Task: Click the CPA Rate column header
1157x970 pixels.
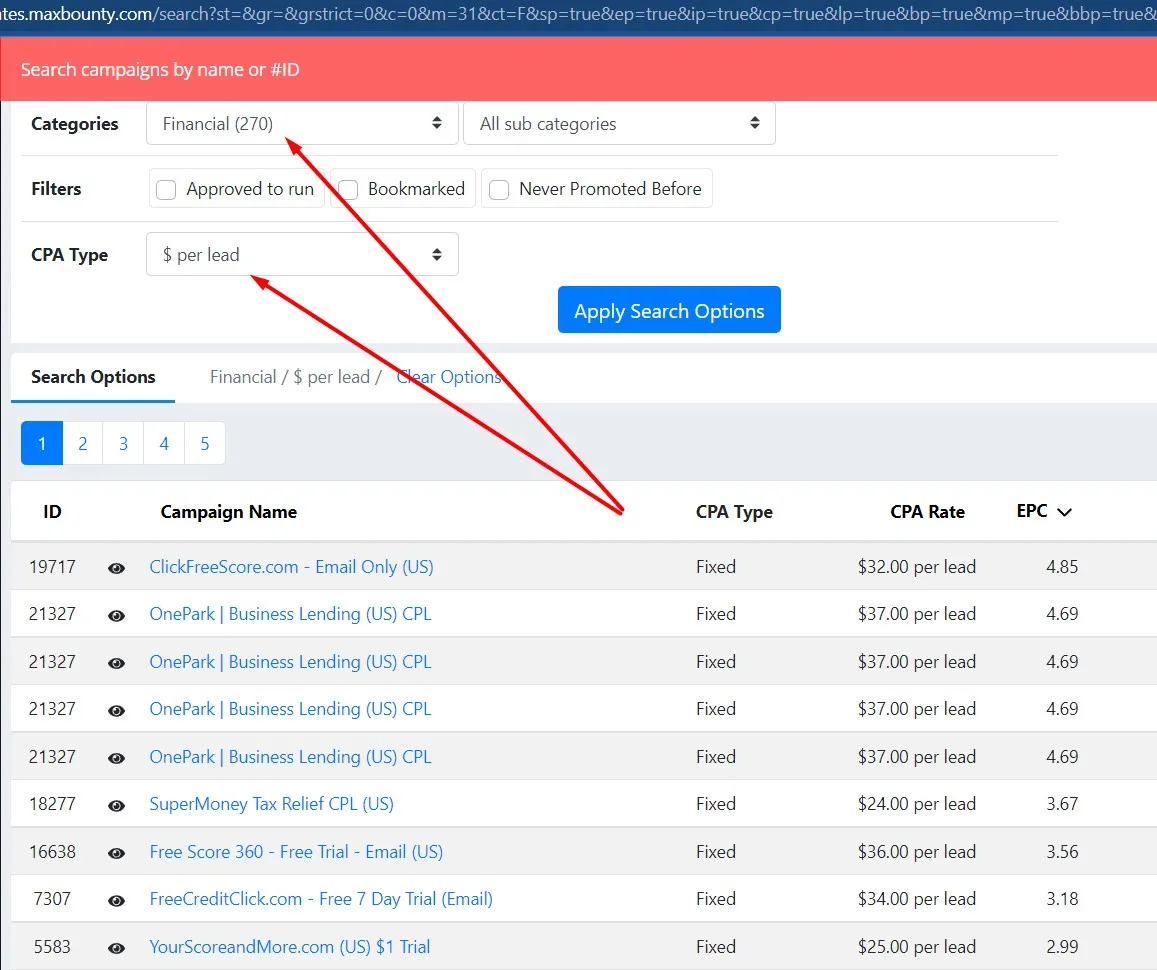Action: (x=928, y=512)
